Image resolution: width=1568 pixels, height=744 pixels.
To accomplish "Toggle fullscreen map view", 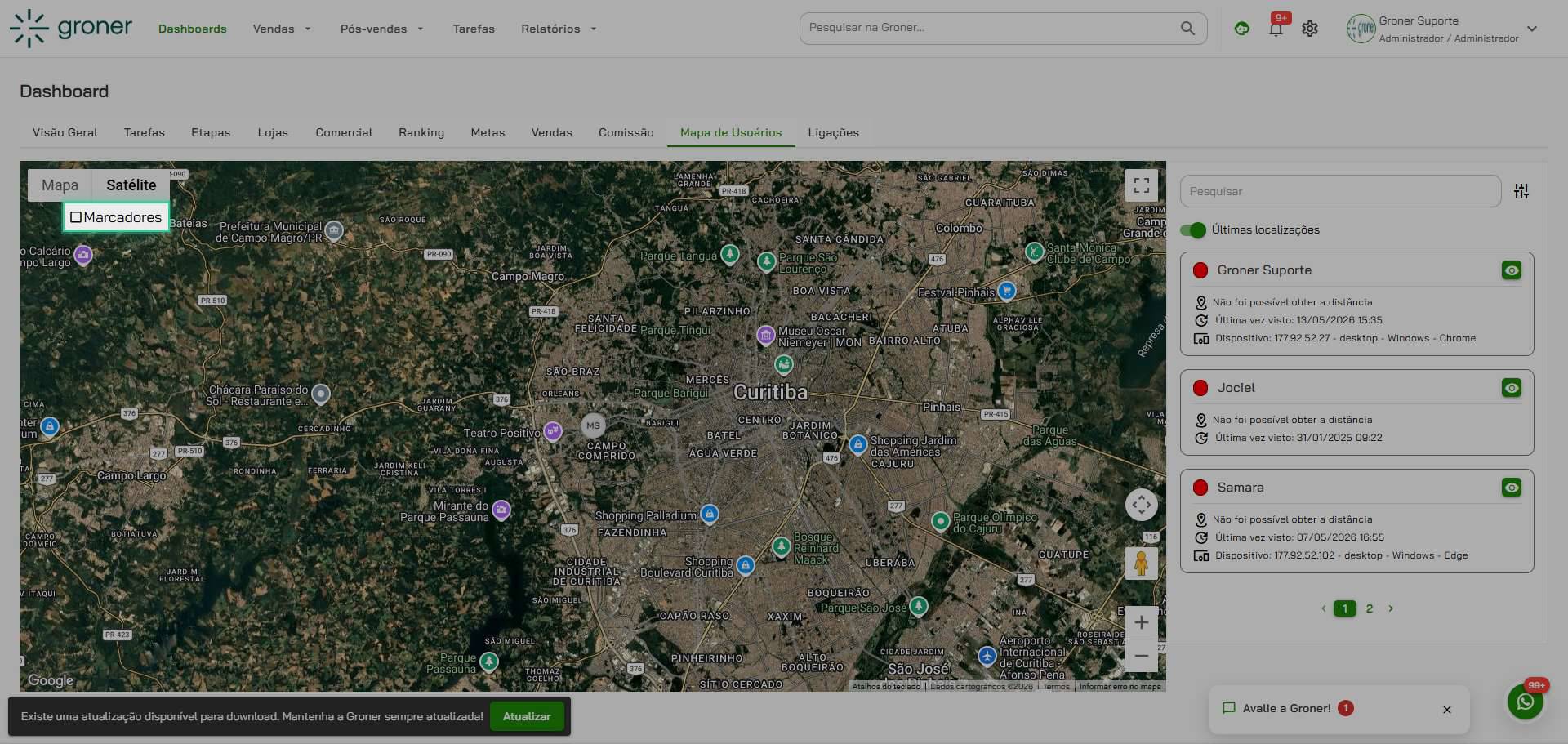I will 1142,185.
